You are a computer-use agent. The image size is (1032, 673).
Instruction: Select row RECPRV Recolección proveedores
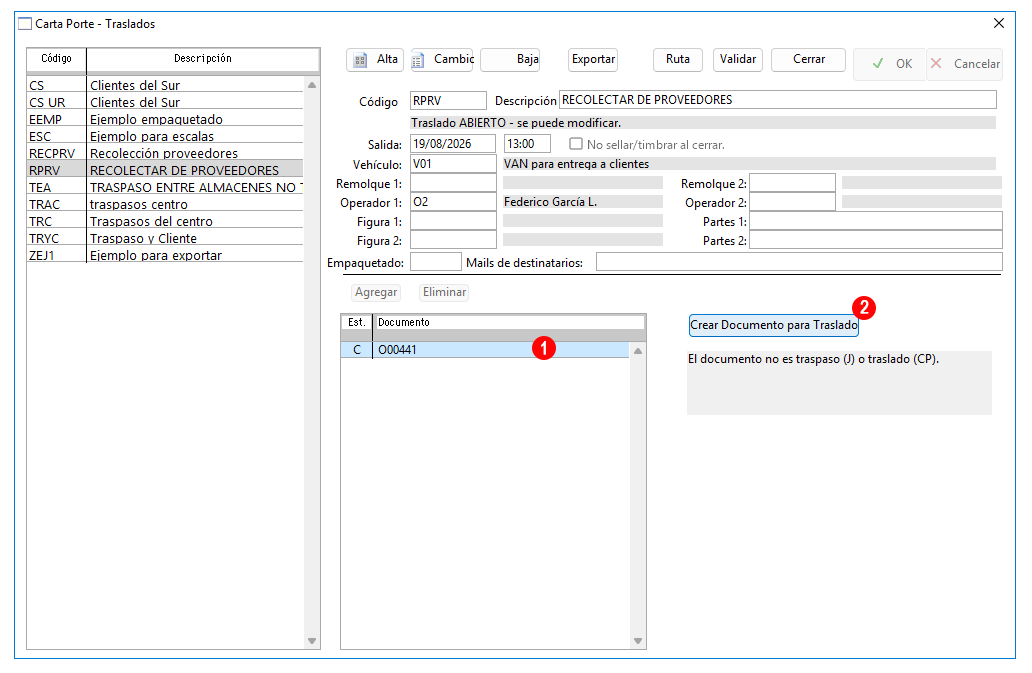pyautogui.click(x=165, y=153)
